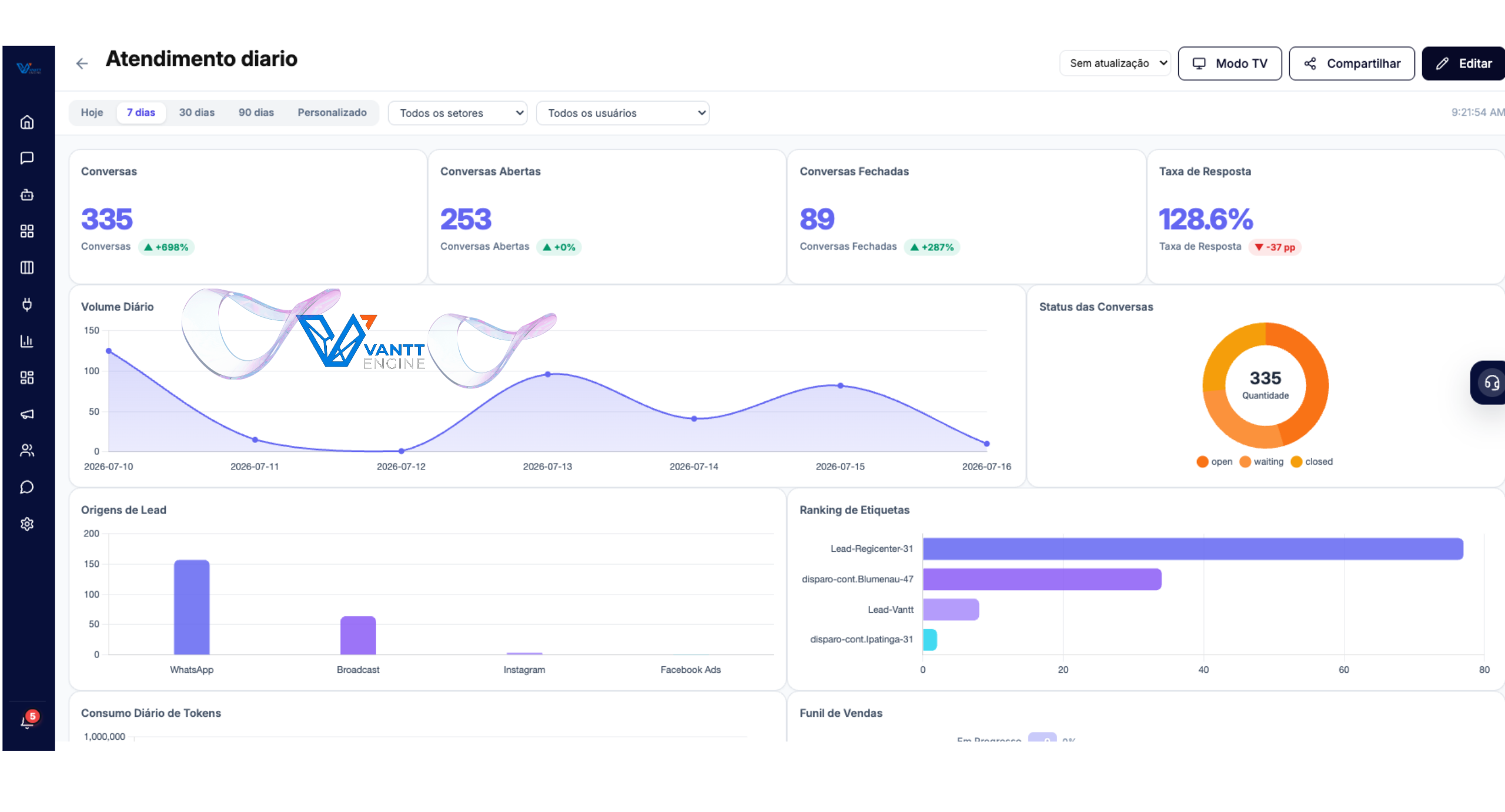This screenshot has height=812, width=1505.
Task: Select the 30 dias period tab
Action: pyautogui.click(x=197, y=112)
